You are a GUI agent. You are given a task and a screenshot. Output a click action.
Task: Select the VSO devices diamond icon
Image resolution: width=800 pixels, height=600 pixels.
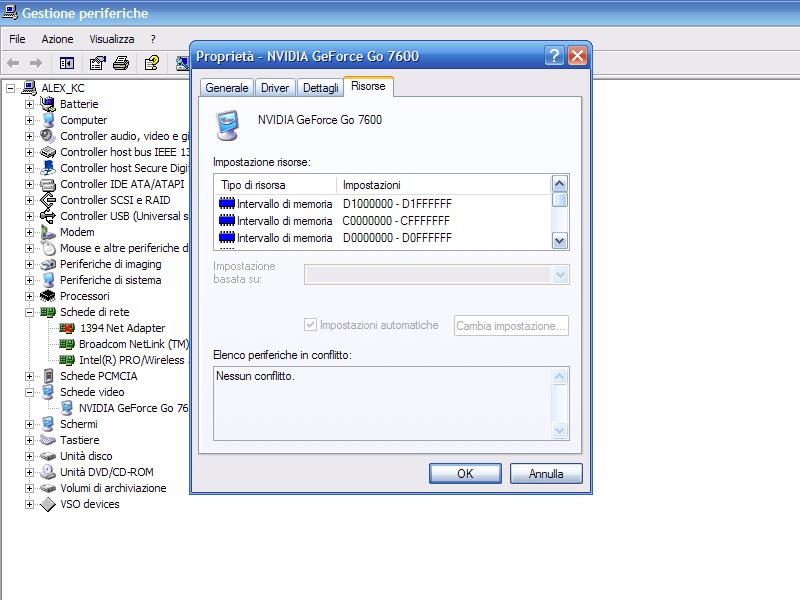click(48, 505)
